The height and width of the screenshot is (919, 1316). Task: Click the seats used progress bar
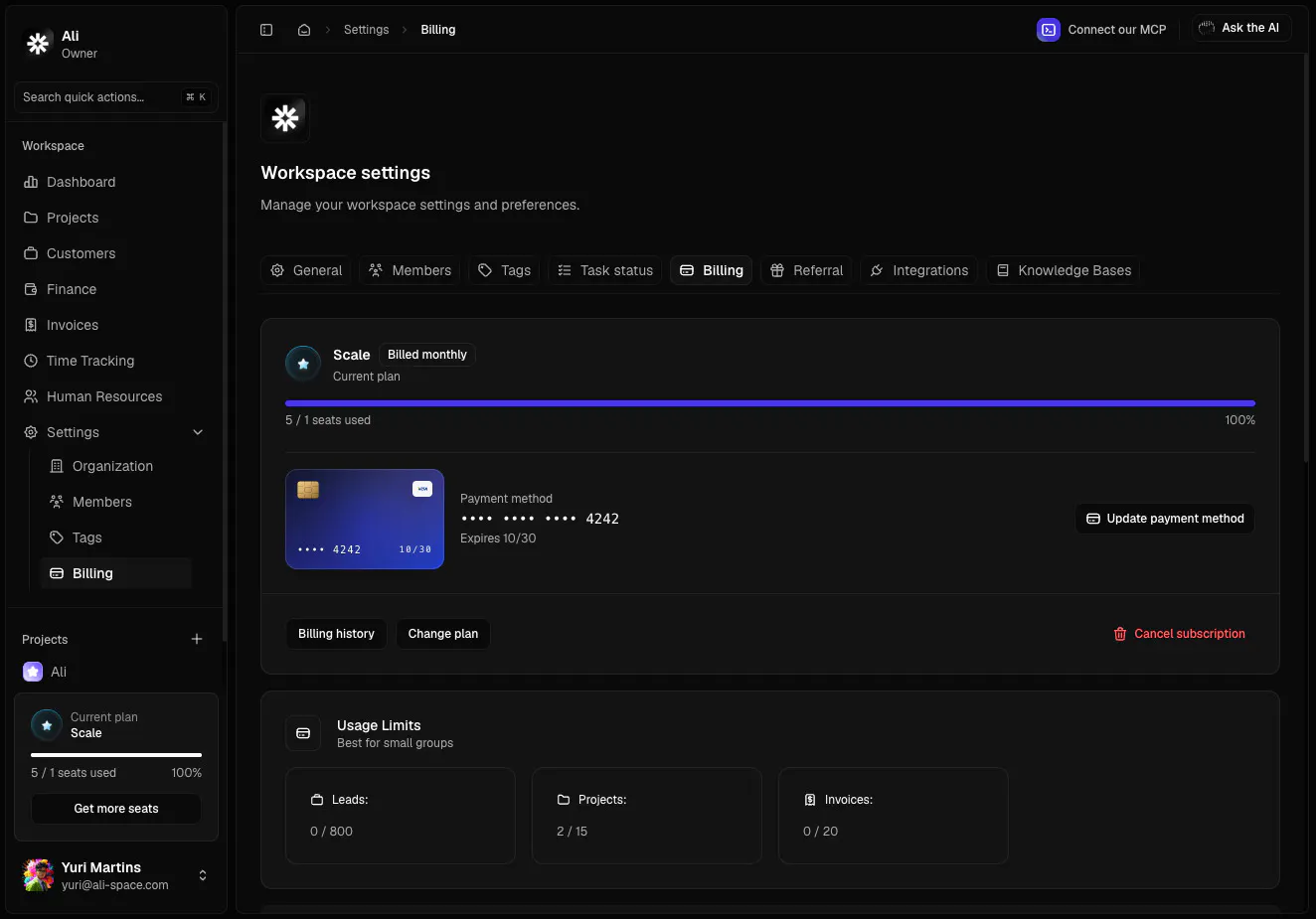(770, 403)
